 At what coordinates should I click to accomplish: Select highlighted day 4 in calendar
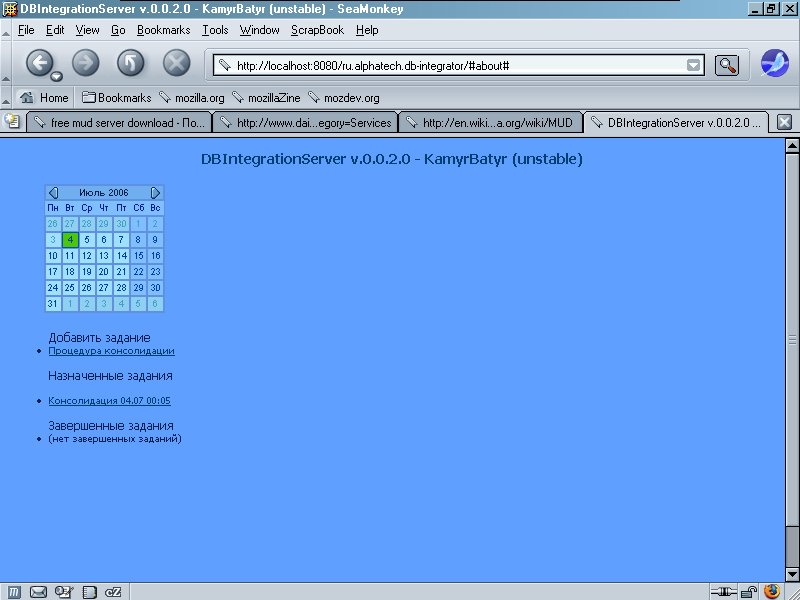[x=70, y=240]
